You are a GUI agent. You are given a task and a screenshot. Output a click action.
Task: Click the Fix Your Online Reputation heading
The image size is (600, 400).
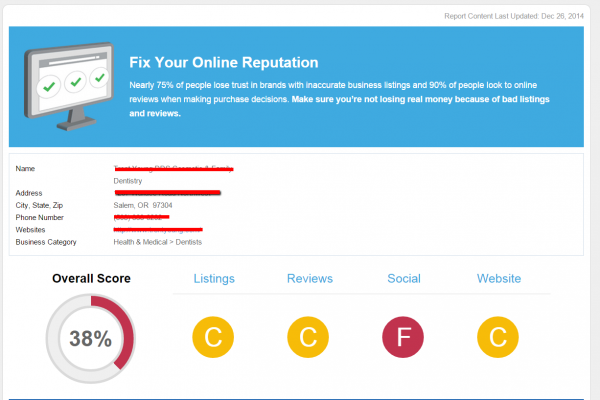pos(224,62)
